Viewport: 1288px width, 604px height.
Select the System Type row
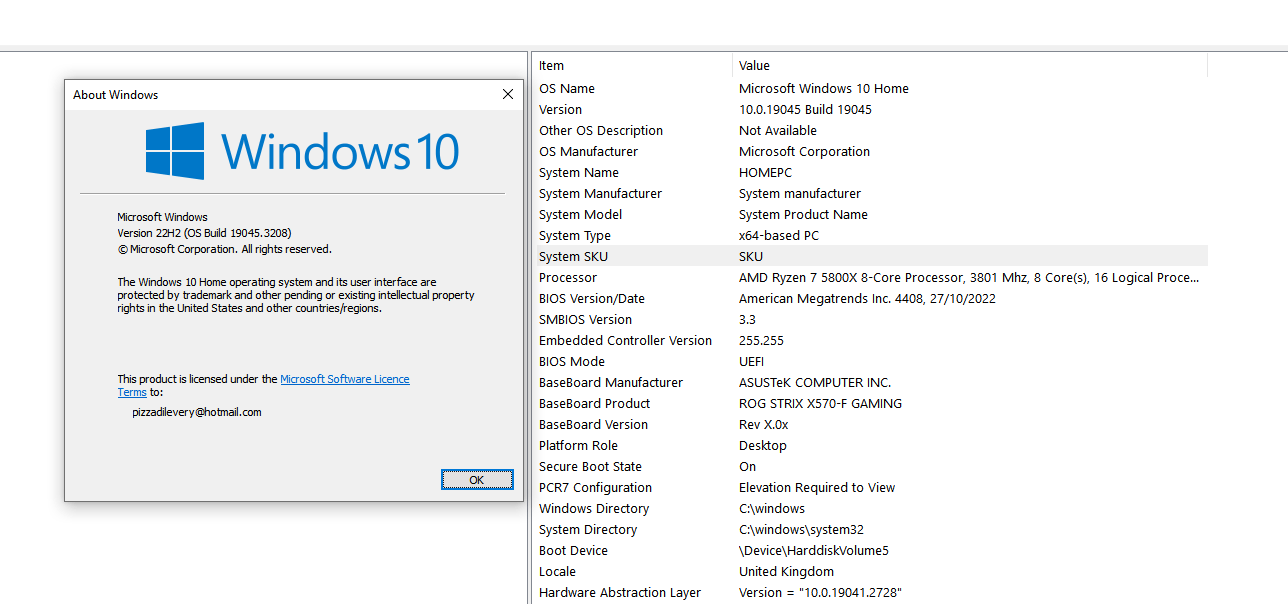(x=870, y=236)
